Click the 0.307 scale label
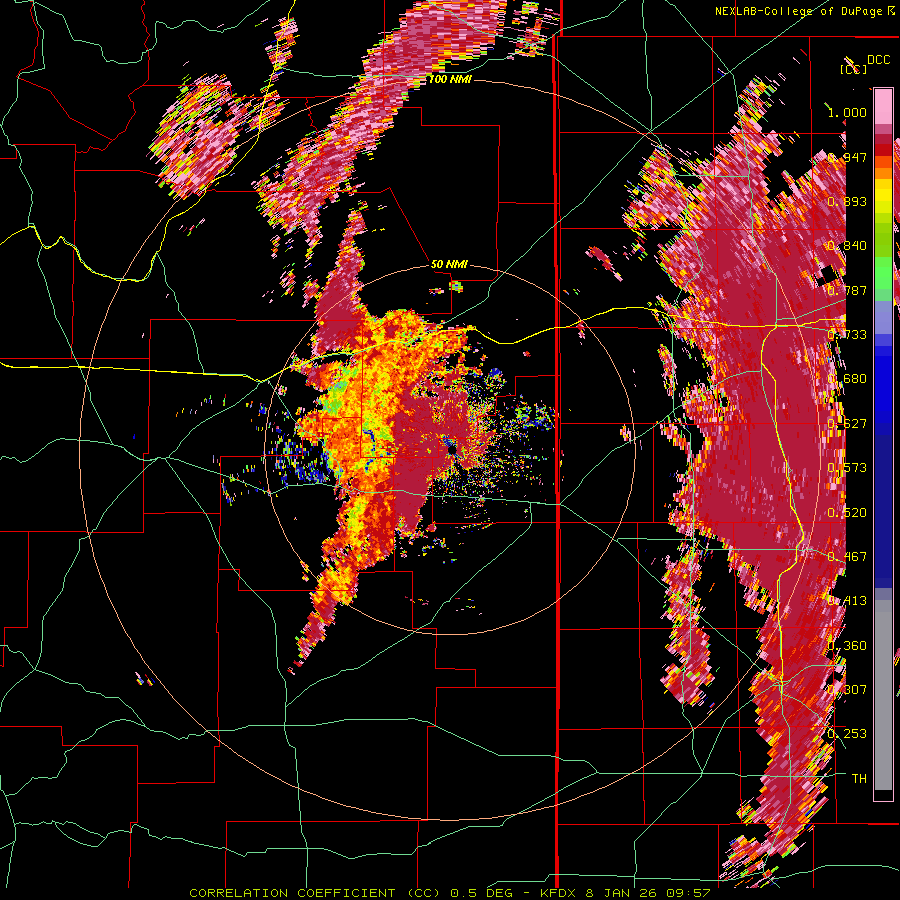This screenshot has height=900, width=900. tap(847, 690)
